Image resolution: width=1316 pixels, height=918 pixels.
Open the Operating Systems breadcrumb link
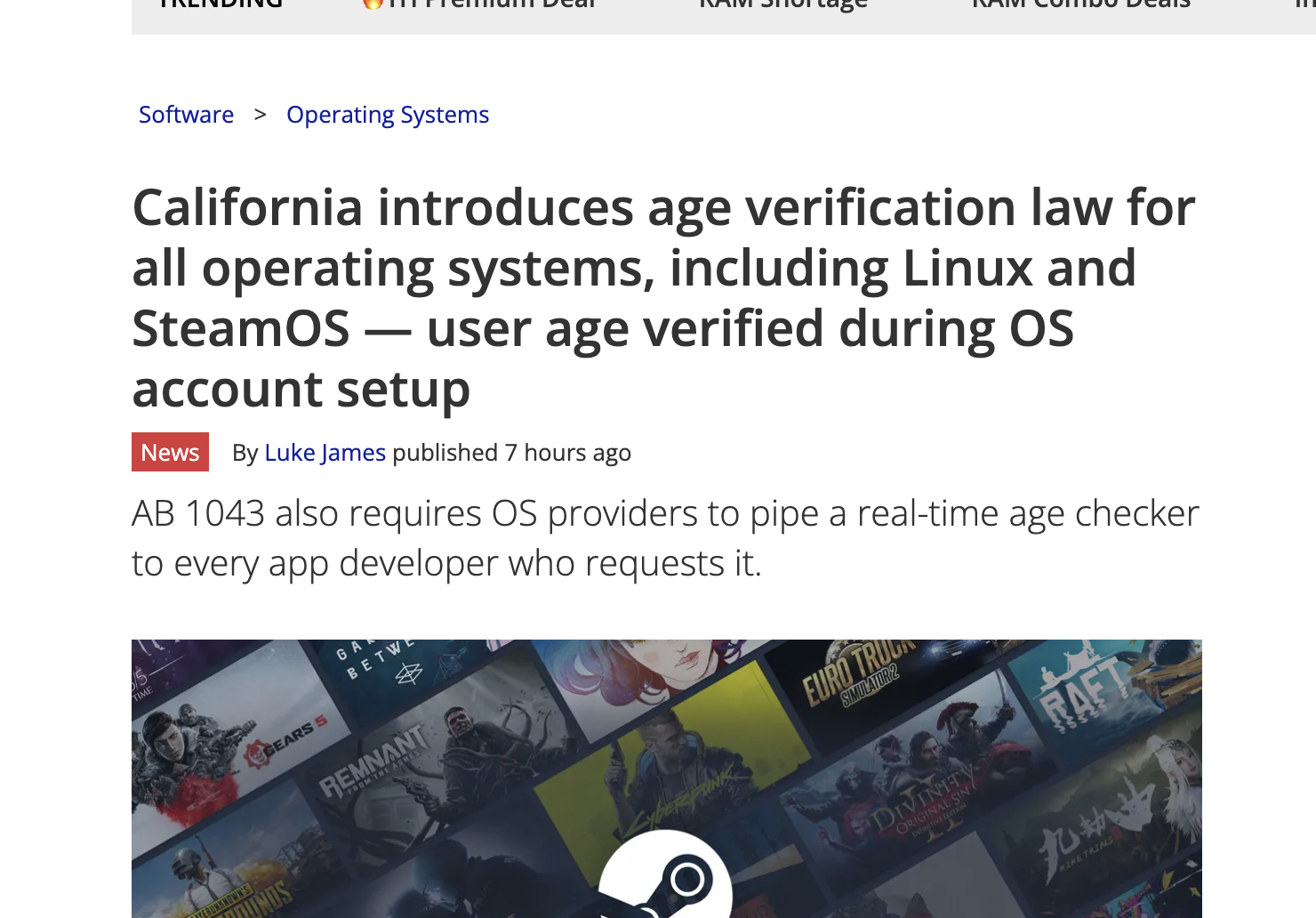click(x=388, y=115)
